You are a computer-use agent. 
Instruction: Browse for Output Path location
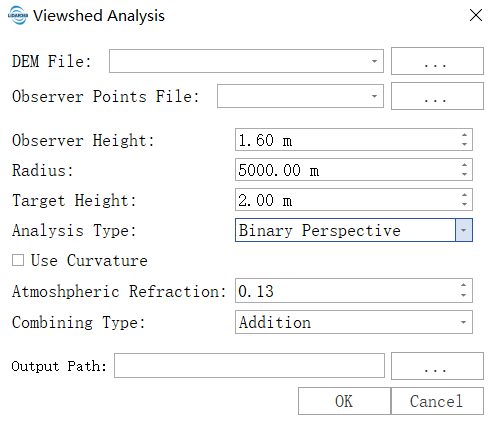coord(437,366)
